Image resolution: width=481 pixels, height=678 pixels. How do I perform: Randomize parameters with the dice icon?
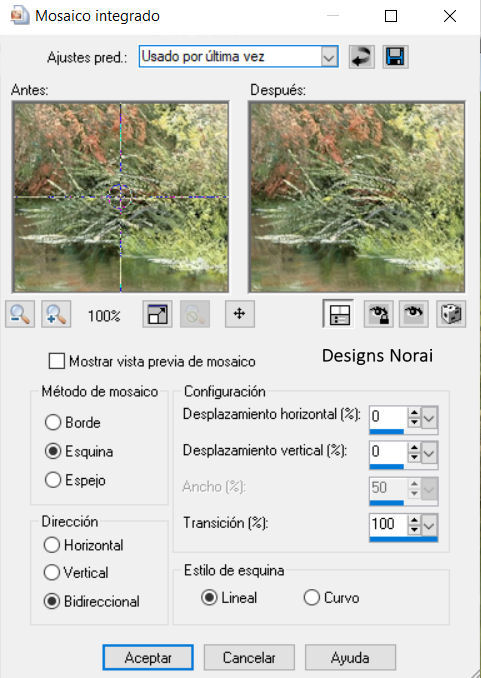[x=451, y=314]
